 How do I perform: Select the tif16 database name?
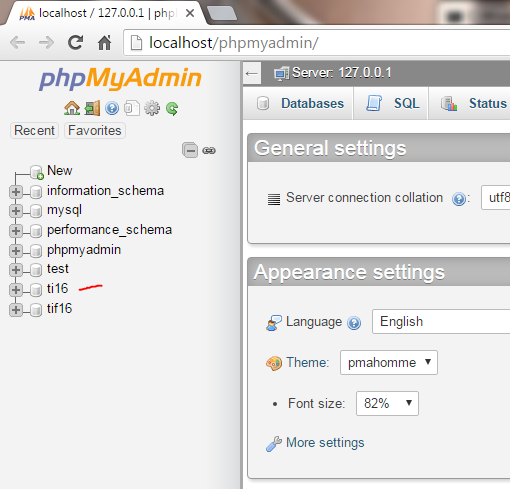pos(59,308)
